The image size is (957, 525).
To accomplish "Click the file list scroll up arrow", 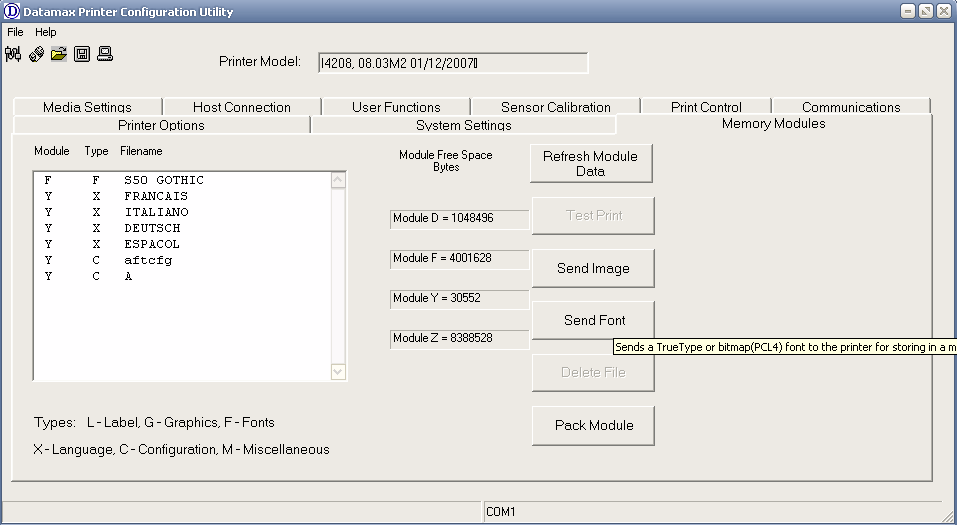I will pyautogui.click(x=338, y=180).
